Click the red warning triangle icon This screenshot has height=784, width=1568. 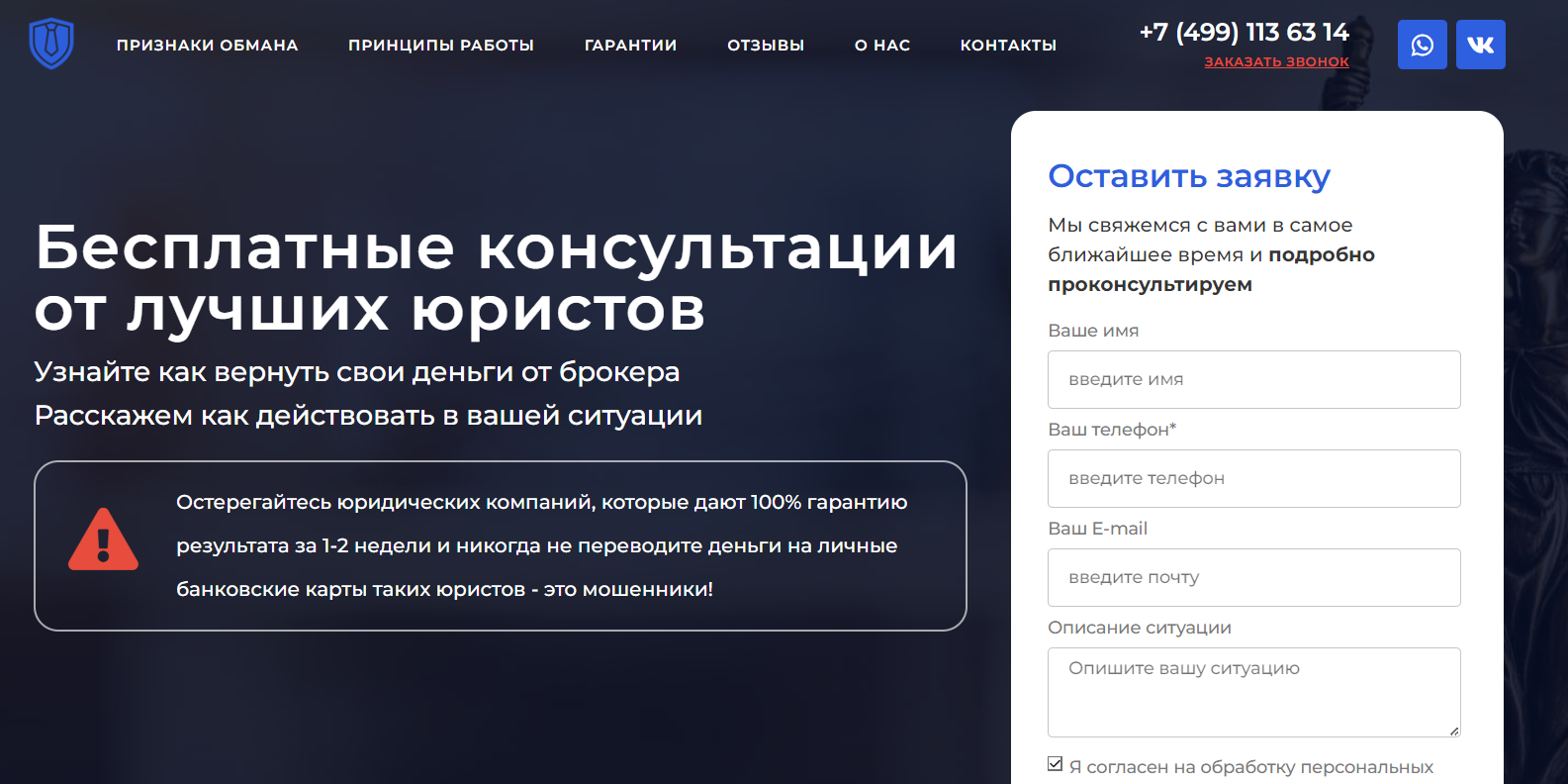[103, 540]
